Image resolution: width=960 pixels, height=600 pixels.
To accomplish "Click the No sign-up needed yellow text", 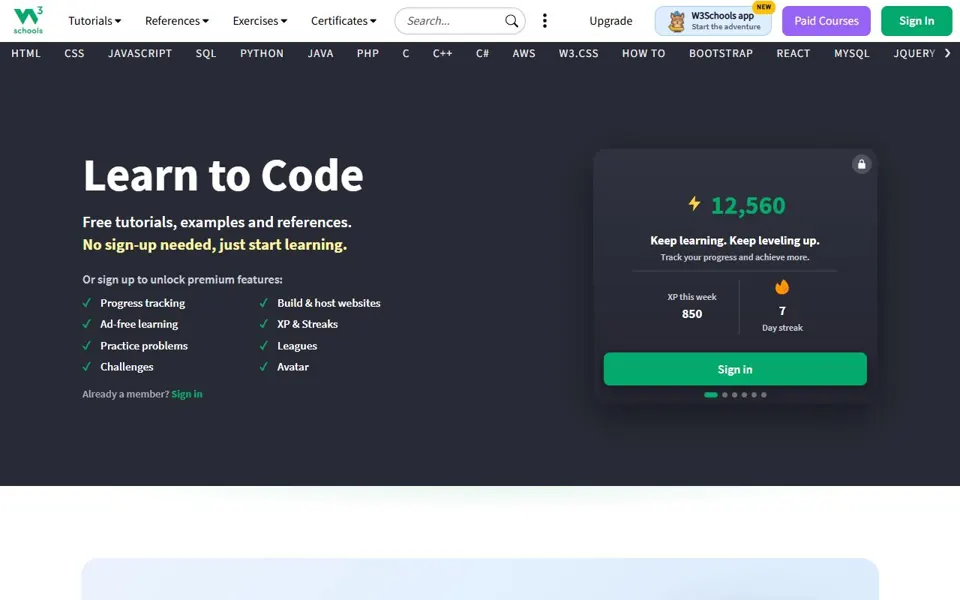I will pos(215,245).
